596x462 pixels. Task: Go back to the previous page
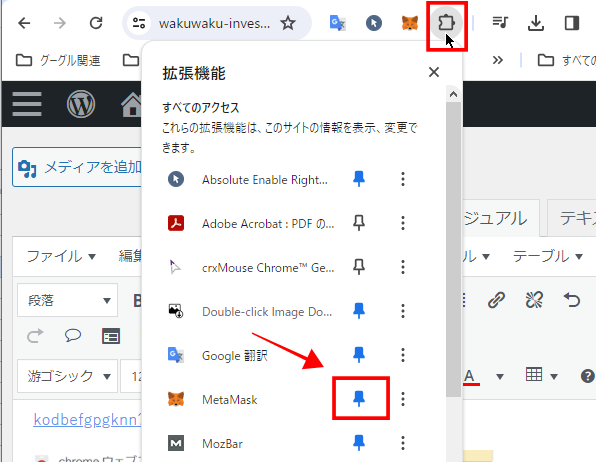coord(24,23)
